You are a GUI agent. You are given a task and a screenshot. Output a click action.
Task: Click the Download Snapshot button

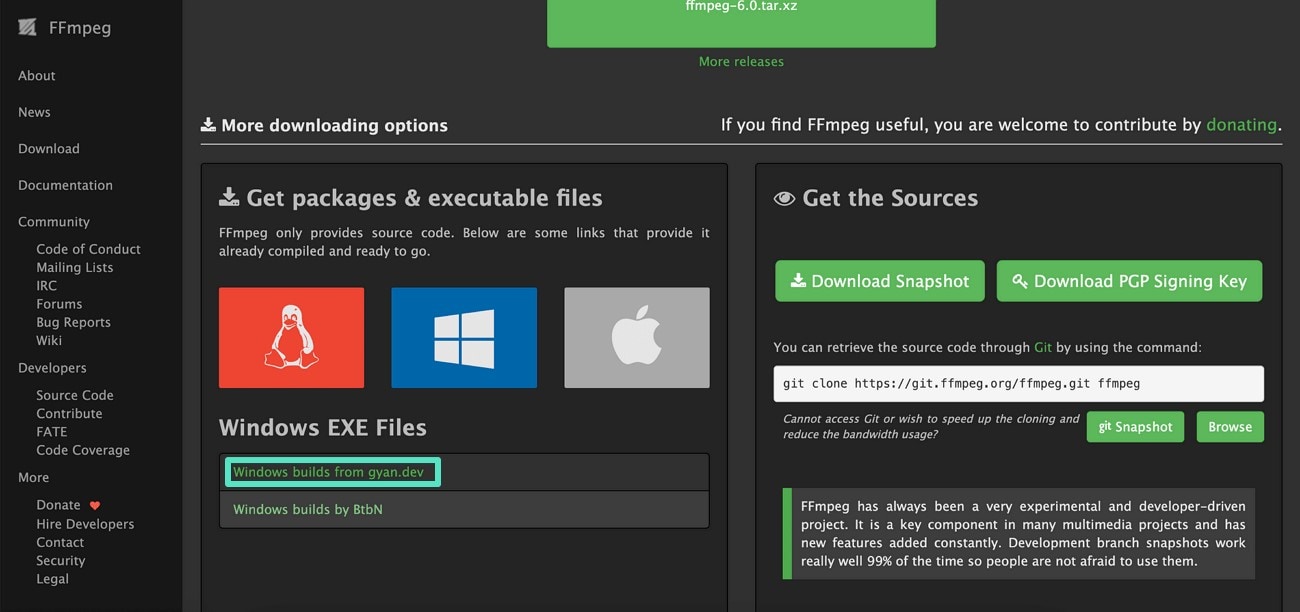coord(880,281)
